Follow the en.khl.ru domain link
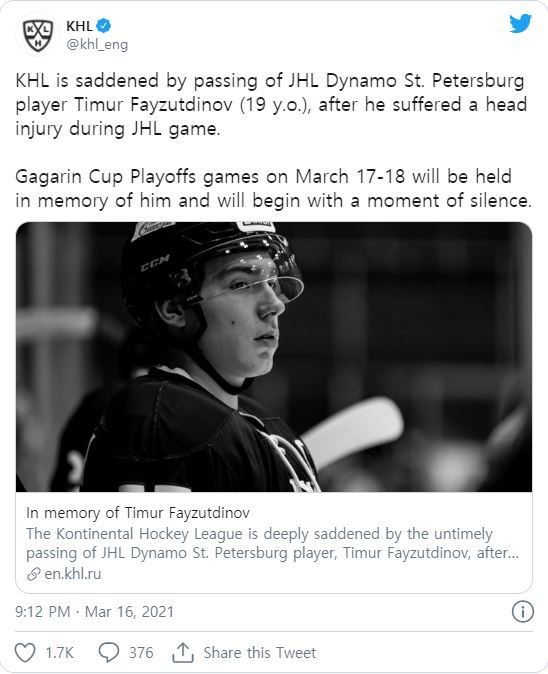Screen dimensions: 548x674 tap(73, 574)
